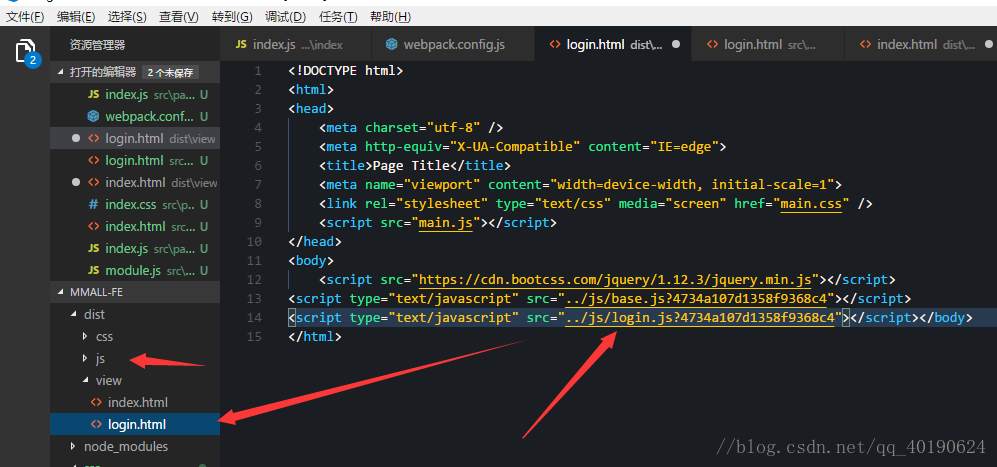Viewport: 997px width, 467px height.
Task: Open 帮助(H) menu
Action: tap(390, 17)
